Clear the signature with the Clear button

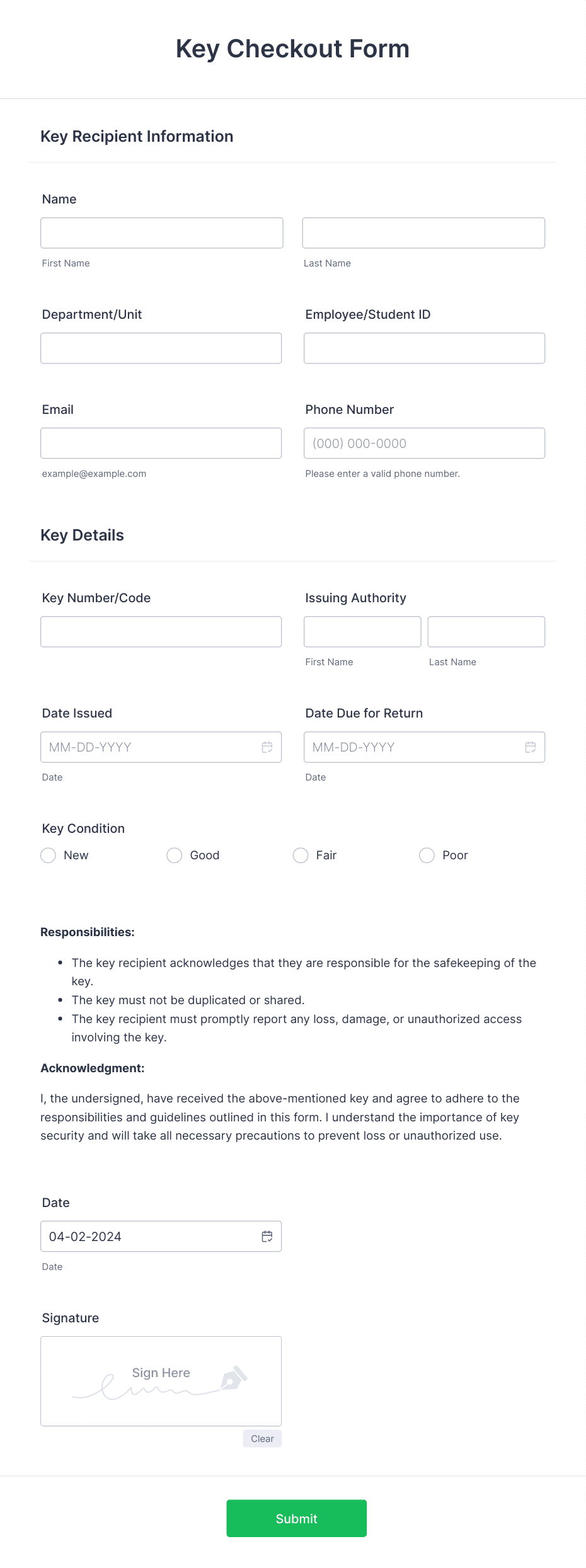(261, 1438)
